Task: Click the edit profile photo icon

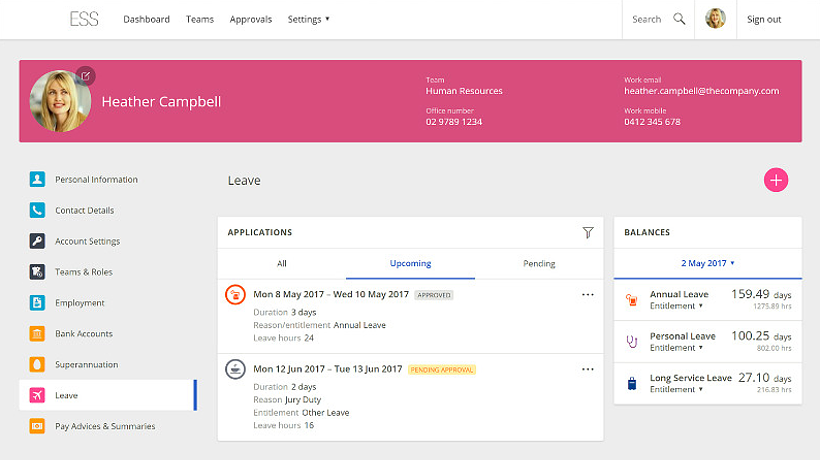Action: click(86, 76)
